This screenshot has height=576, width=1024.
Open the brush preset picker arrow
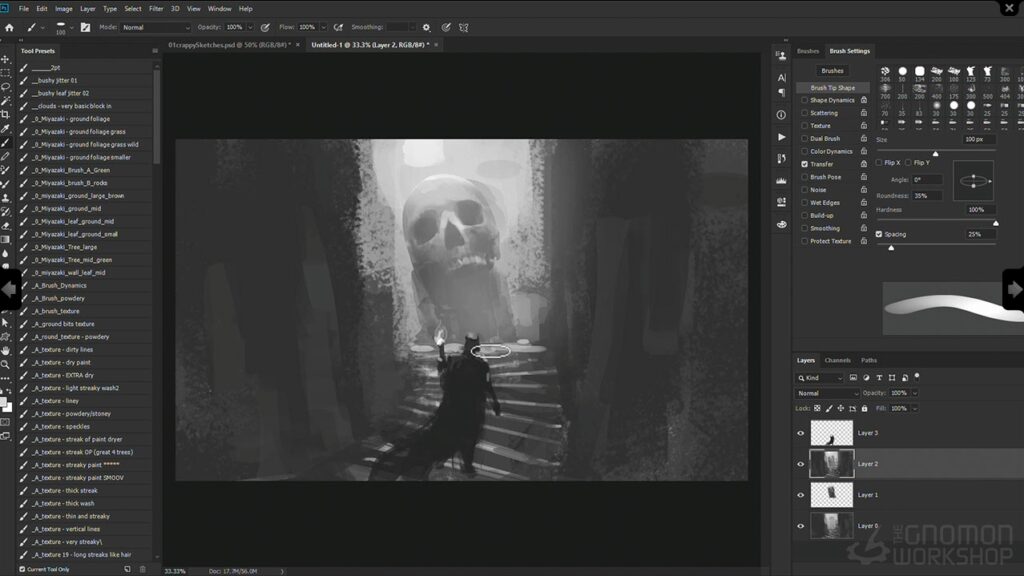[x=71, y=27]
